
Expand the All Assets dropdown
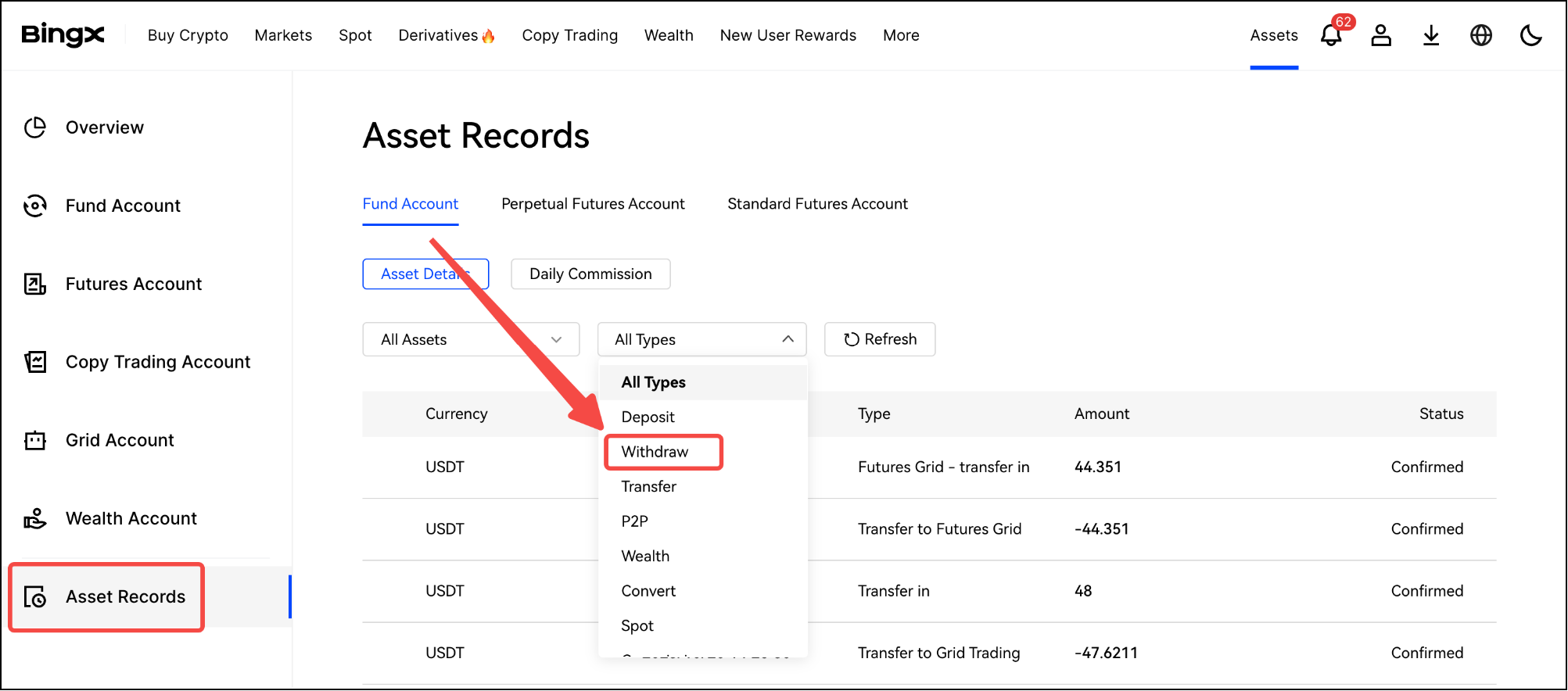click(x=471, y=339)
